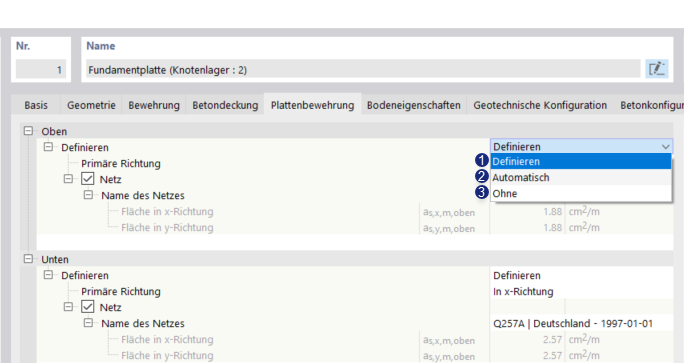This screenshot has width=684, height=363.
Task: Click the Name field Fundamentplatte (Knotenlager : 2)
Action: tap(363, 70)
